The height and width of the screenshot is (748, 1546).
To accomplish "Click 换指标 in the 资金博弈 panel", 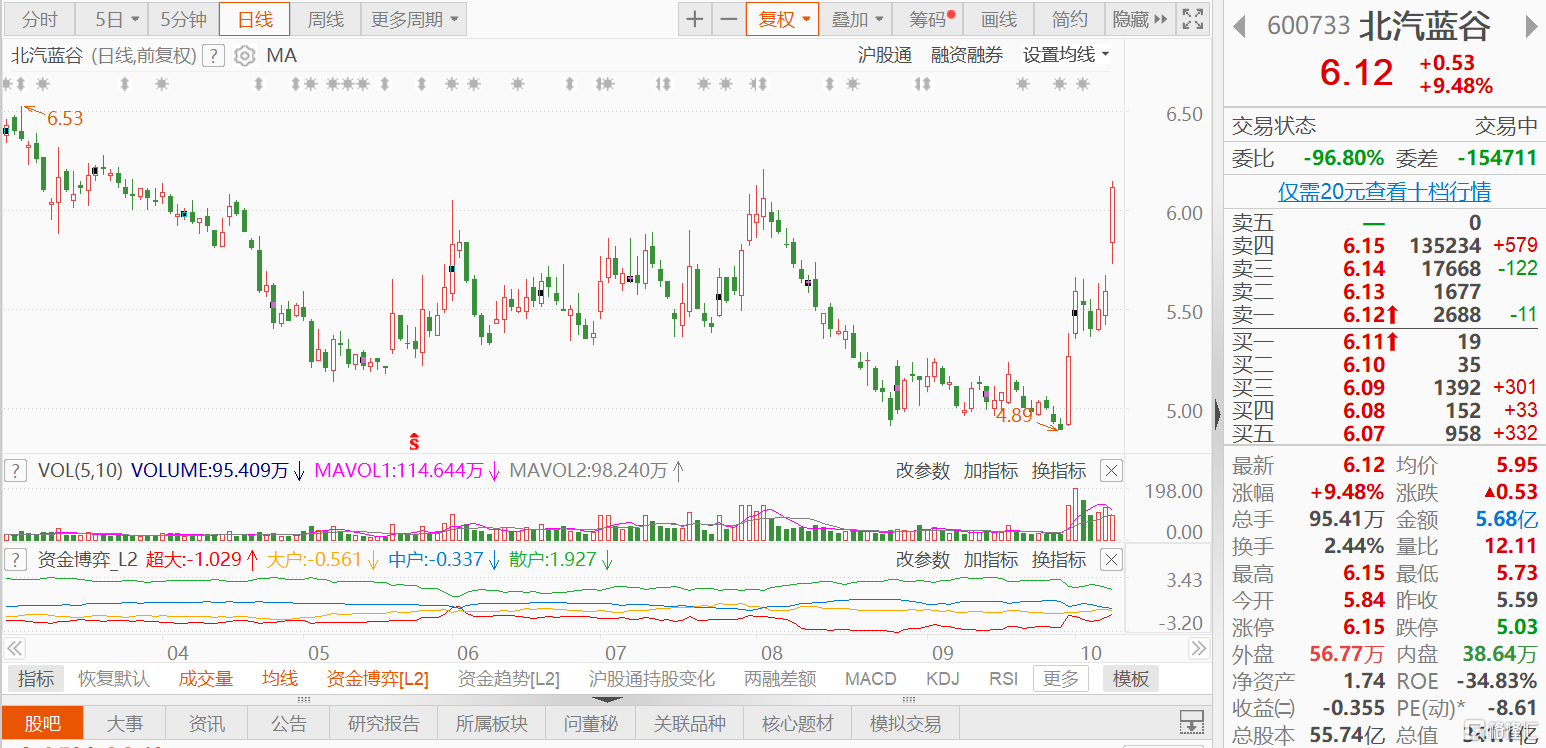I will coord(1059,559).
